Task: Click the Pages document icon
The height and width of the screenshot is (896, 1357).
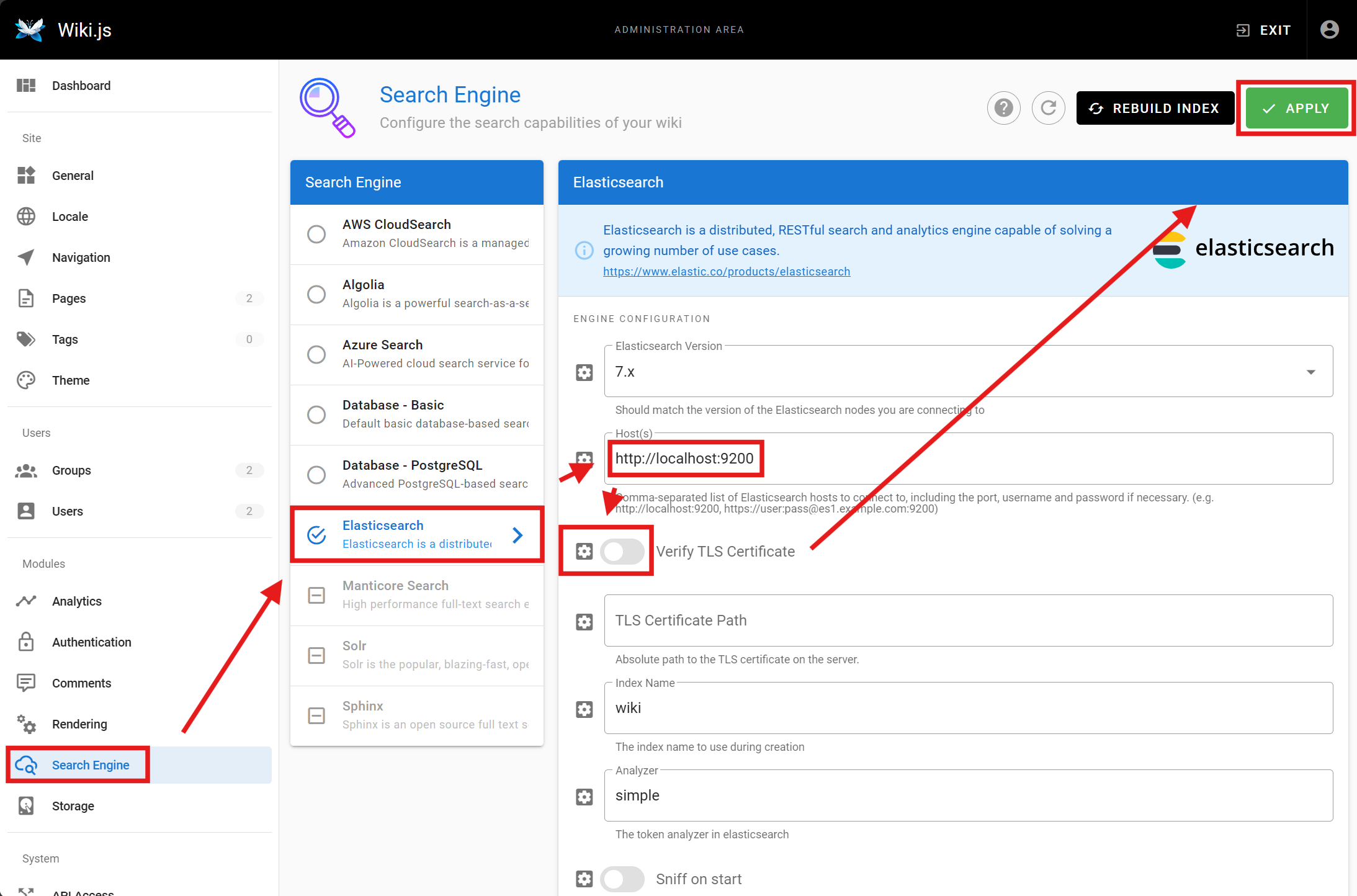Action: pyautogui.click(x=26, y=298)
